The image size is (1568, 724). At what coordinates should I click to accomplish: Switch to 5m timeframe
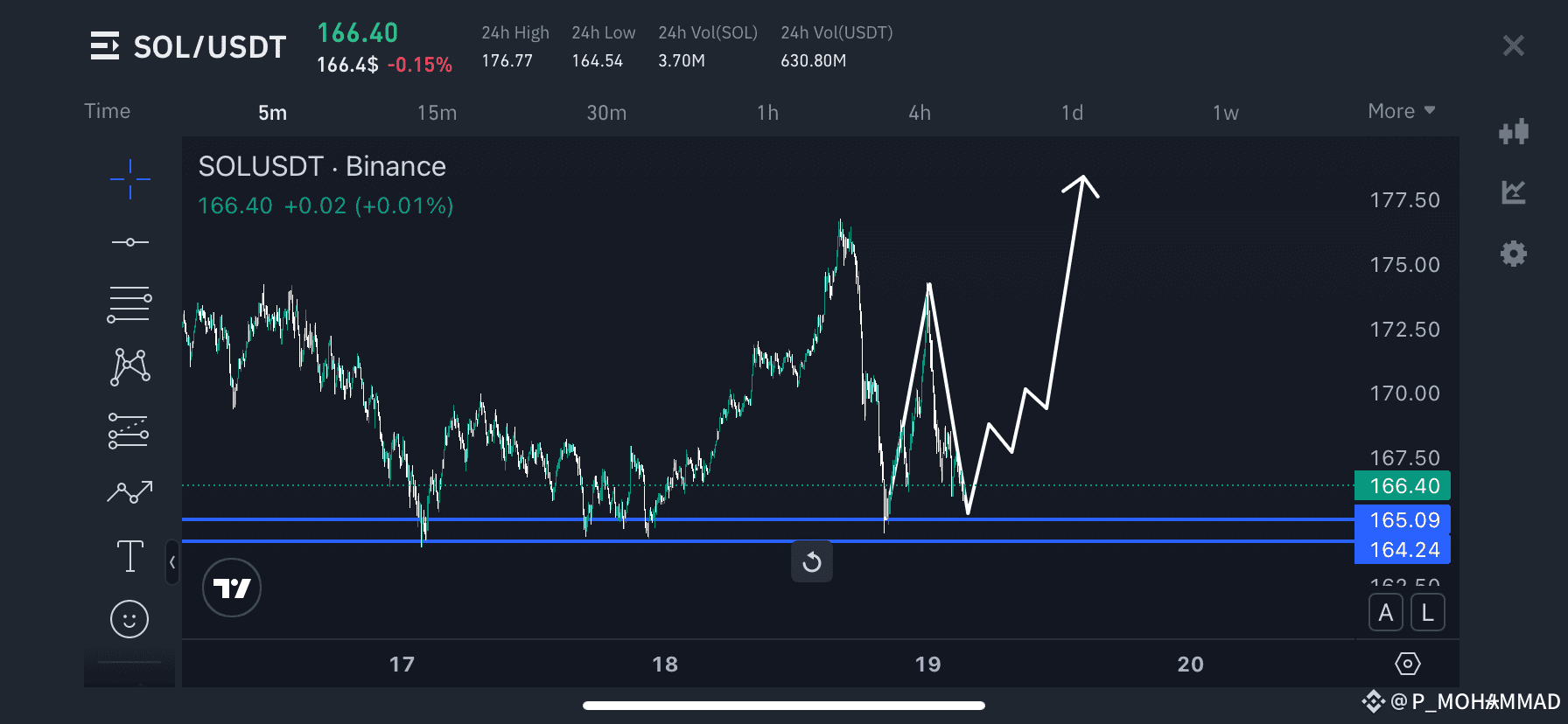tap(272, 113)
